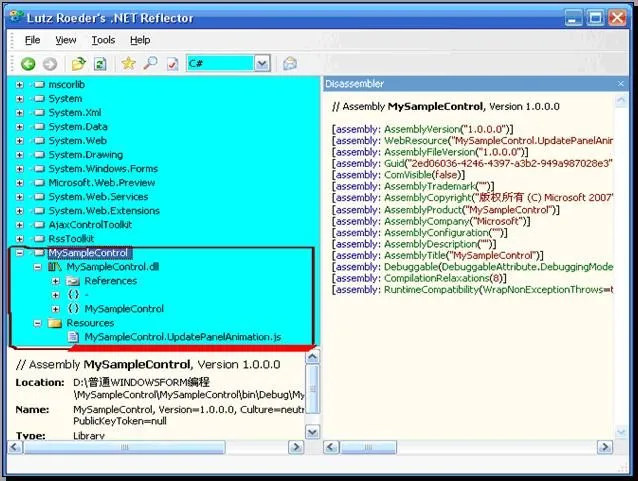Close the Disassembler pane

621,84
